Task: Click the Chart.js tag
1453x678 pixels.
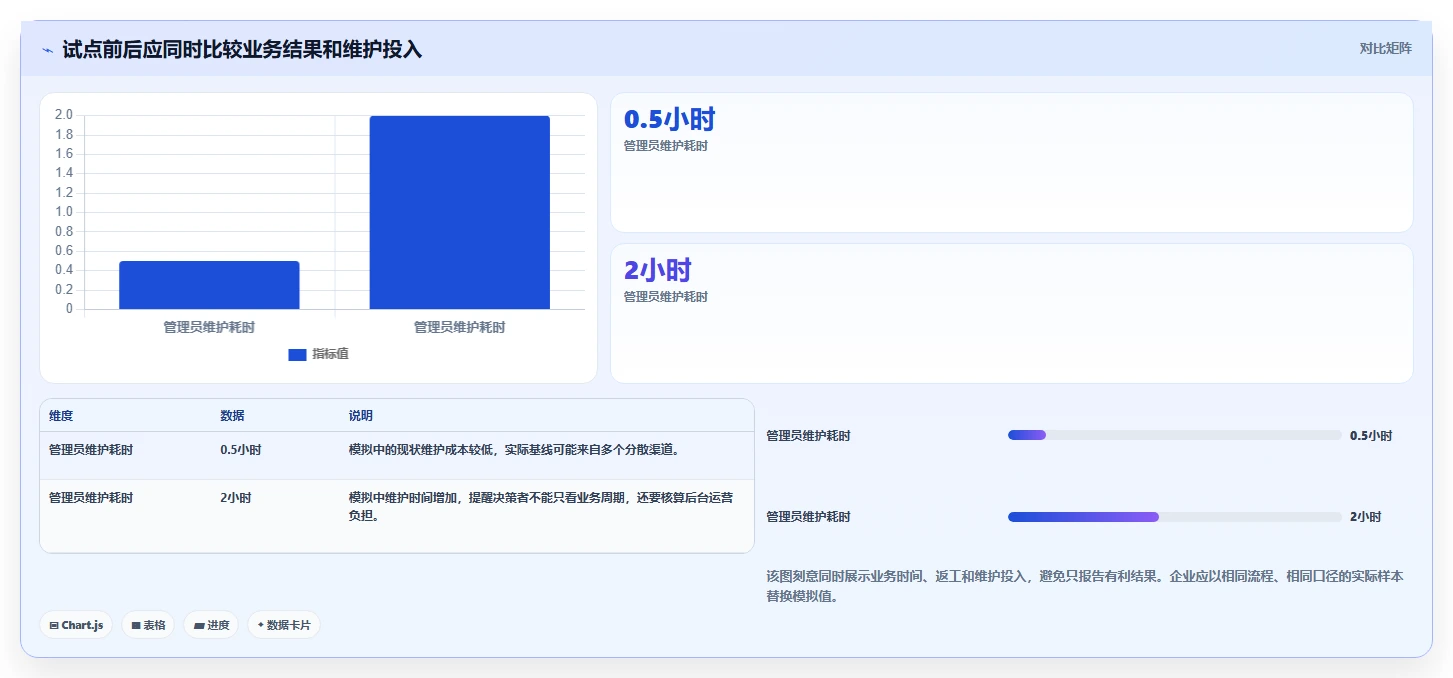Action: click(76, 625)
